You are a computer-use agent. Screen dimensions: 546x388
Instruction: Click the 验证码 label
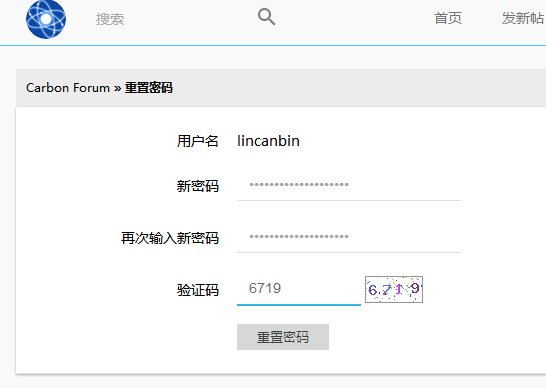197,290
